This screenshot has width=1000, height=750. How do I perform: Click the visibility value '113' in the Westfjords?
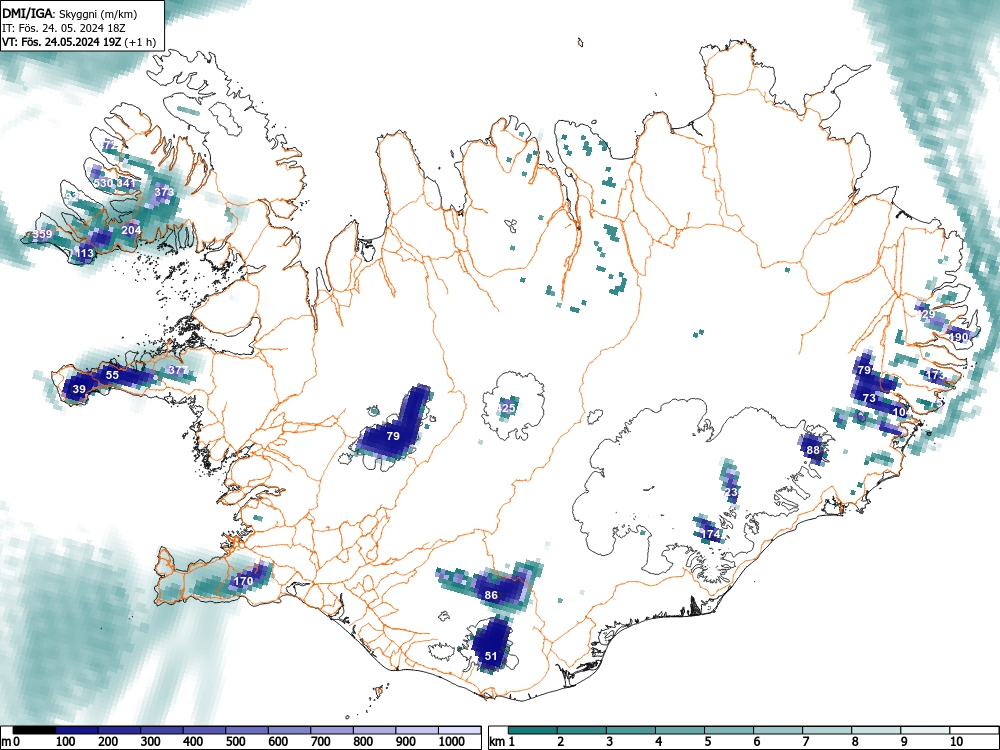[x=84, y=253]
